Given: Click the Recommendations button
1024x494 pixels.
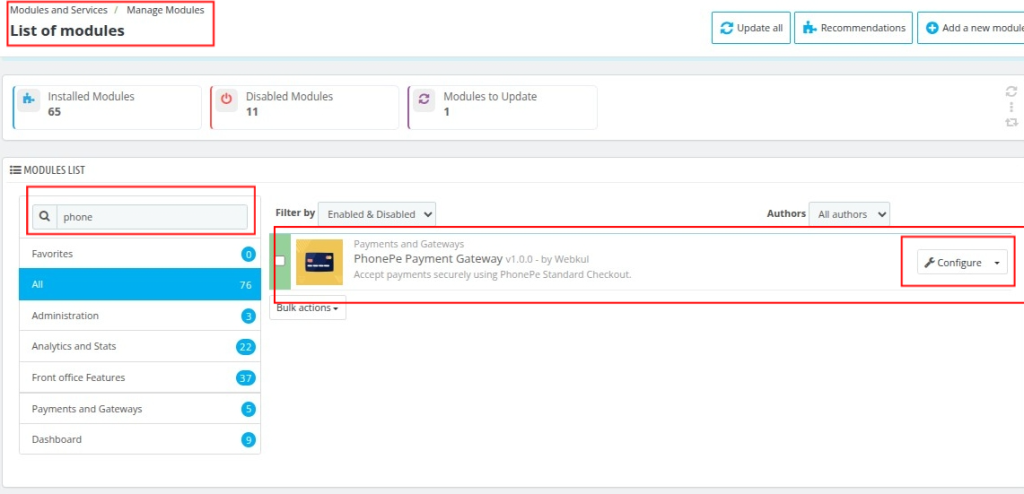Looking at the screenshot, I should (854, 28).
